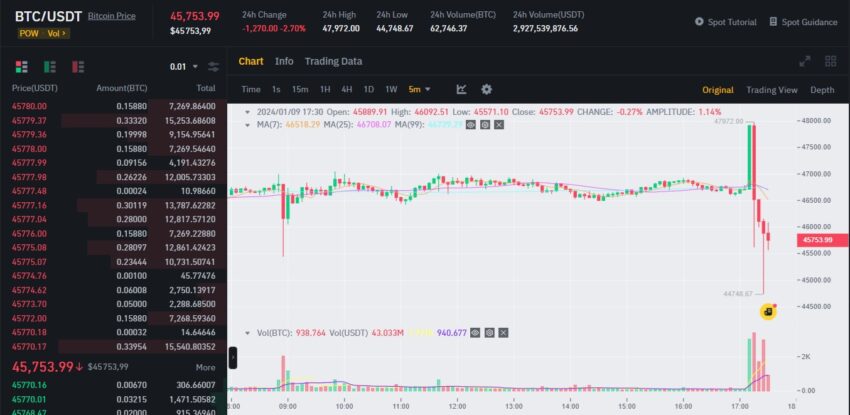Click sell order price 45775.08
The image size is (850, 415).
29,248
